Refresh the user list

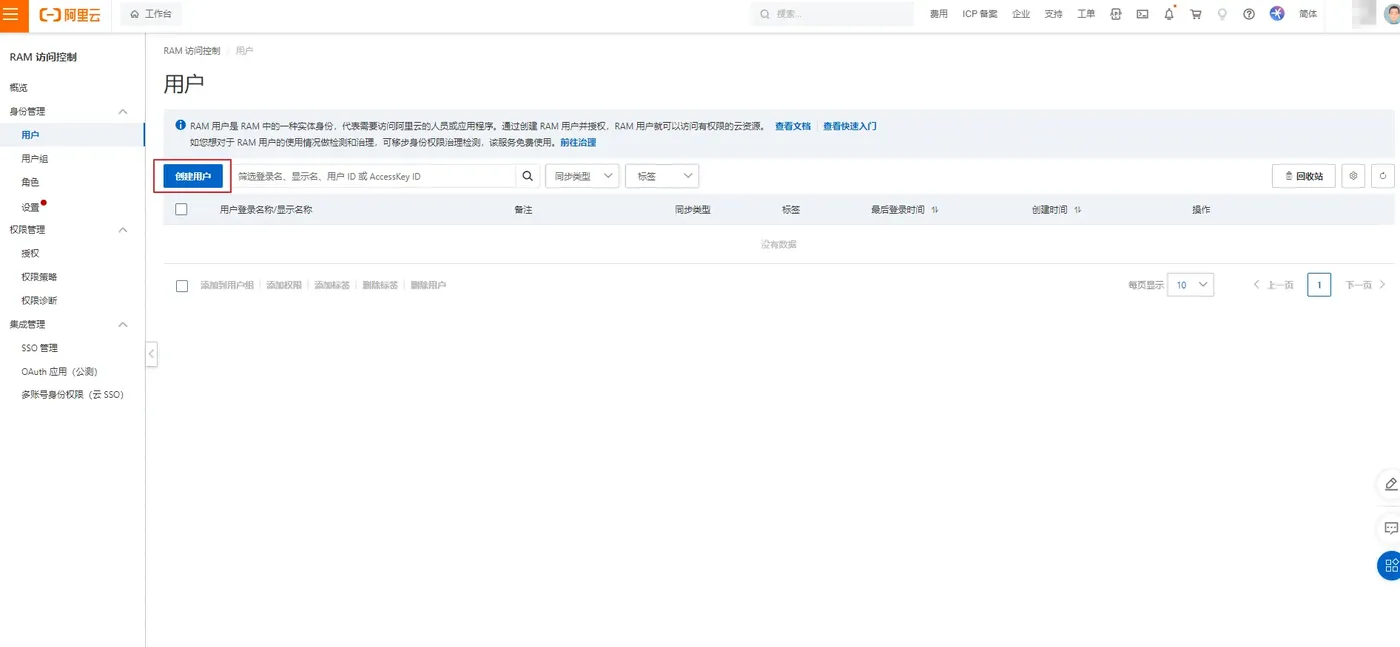coord(1383,176)
